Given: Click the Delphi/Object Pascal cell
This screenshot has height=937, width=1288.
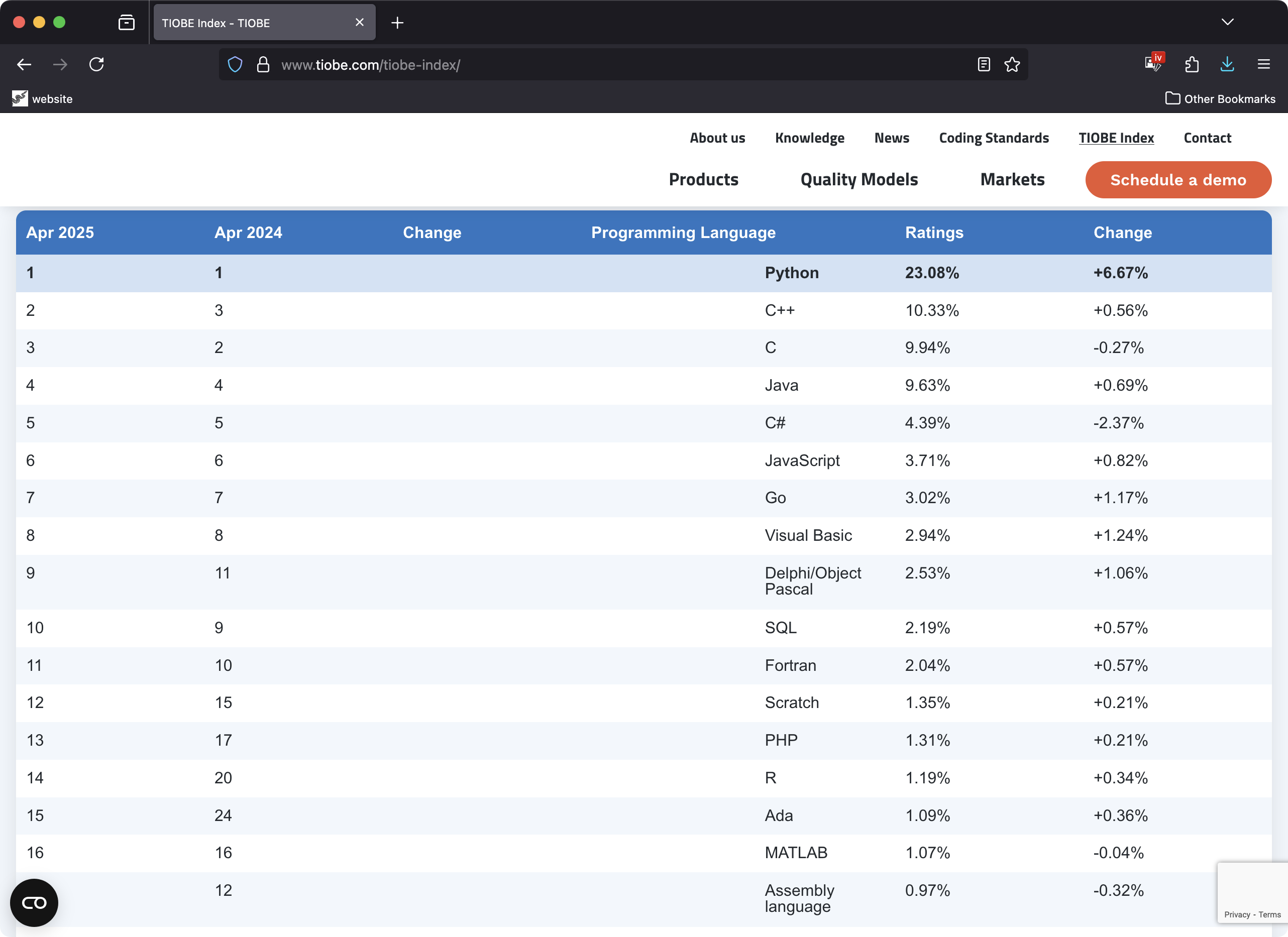Looking at the screenshot, I should click(x=813, y=581).
